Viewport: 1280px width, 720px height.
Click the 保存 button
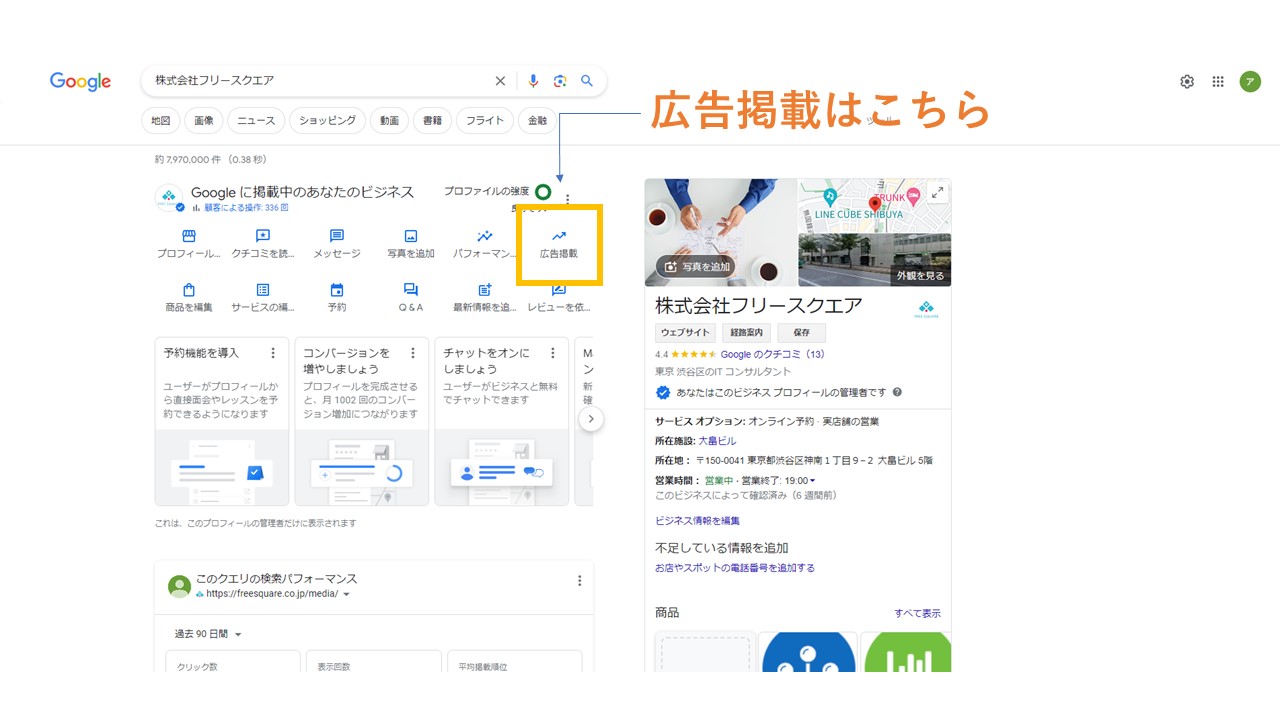point(802,333)
